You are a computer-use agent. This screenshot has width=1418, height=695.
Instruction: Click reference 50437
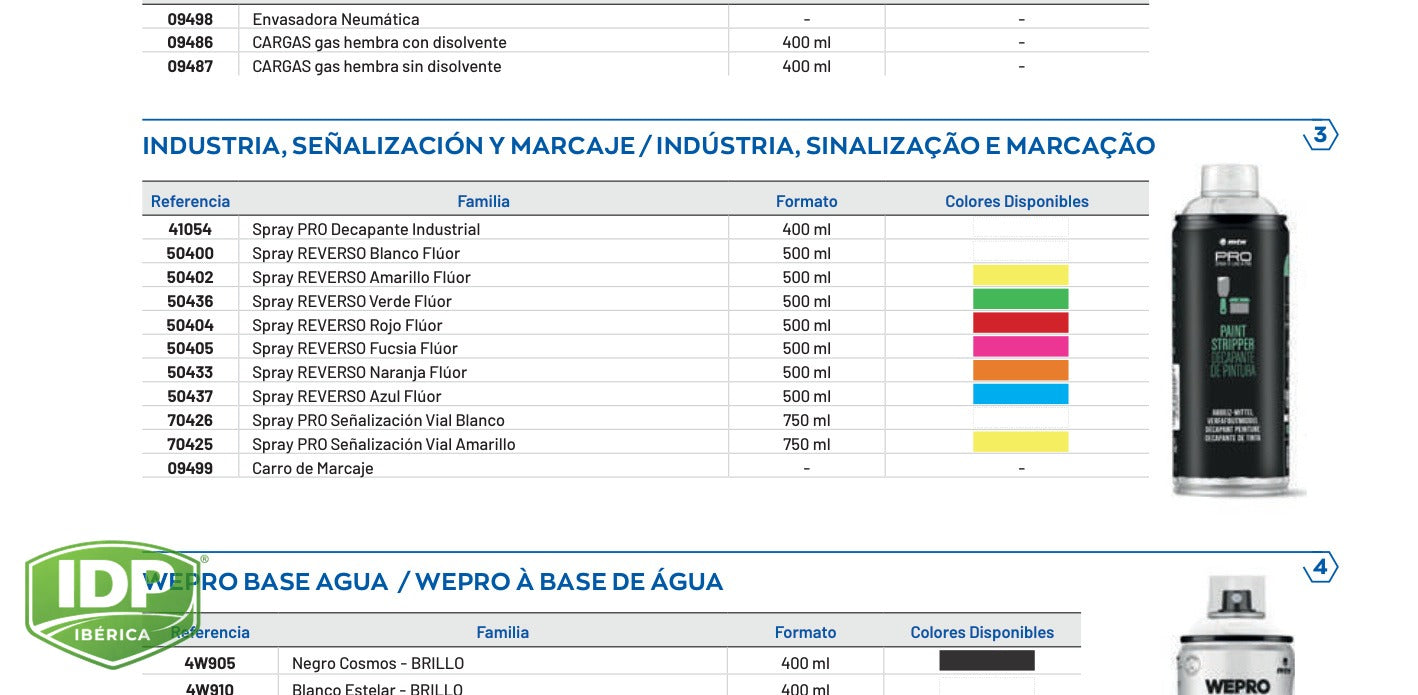tap(190, 396)
